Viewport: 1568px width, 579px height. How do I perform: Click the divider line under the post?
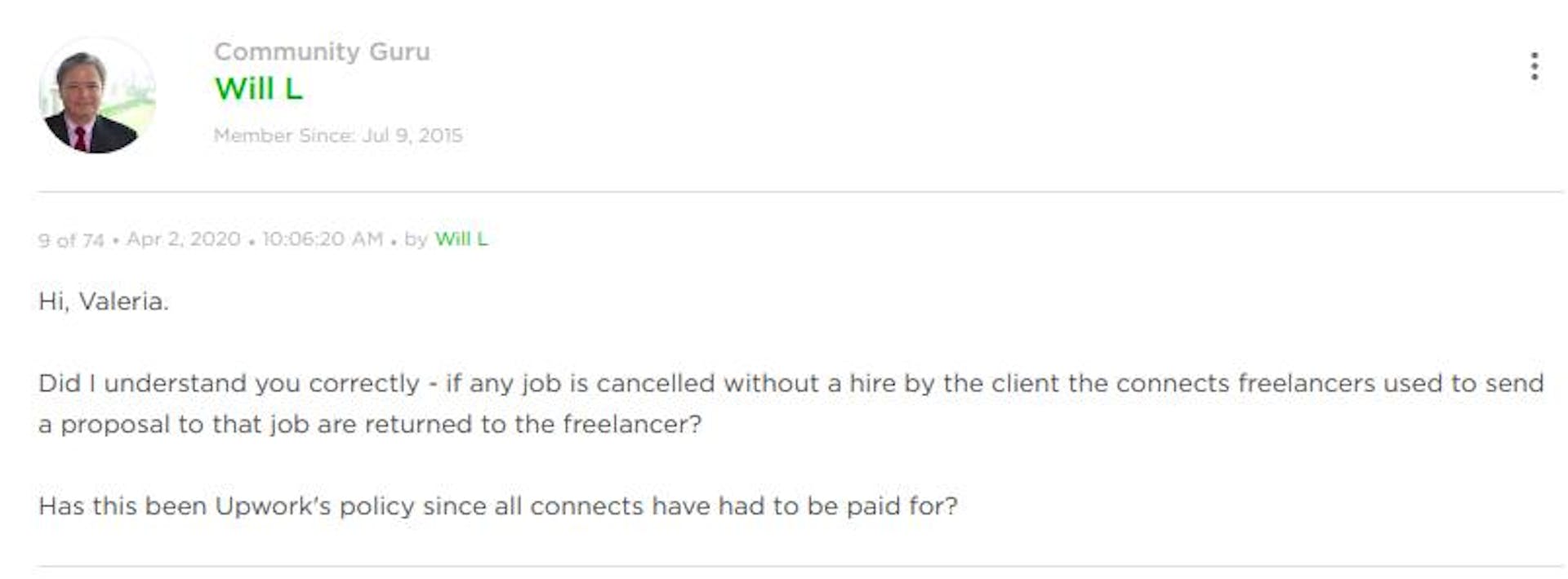pos(800,566)
